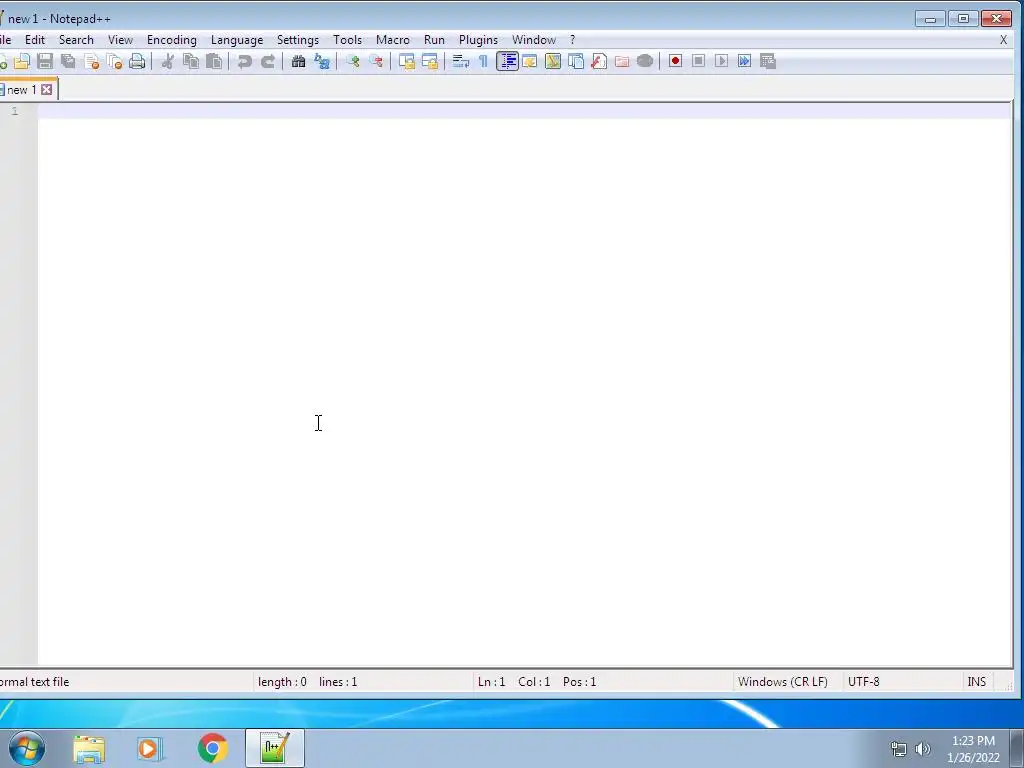Click the 'length : 0 lines : 1' status text
Image resolution: width=1024 pixels, height=768 pixels.
tap(308, 682)
